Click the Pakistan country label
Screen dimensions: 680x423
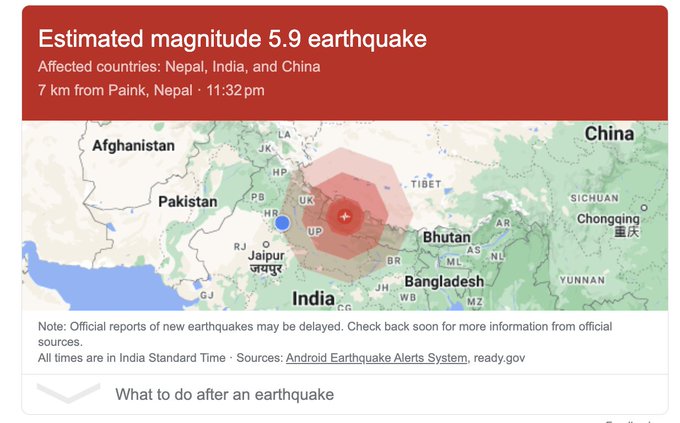188,202
